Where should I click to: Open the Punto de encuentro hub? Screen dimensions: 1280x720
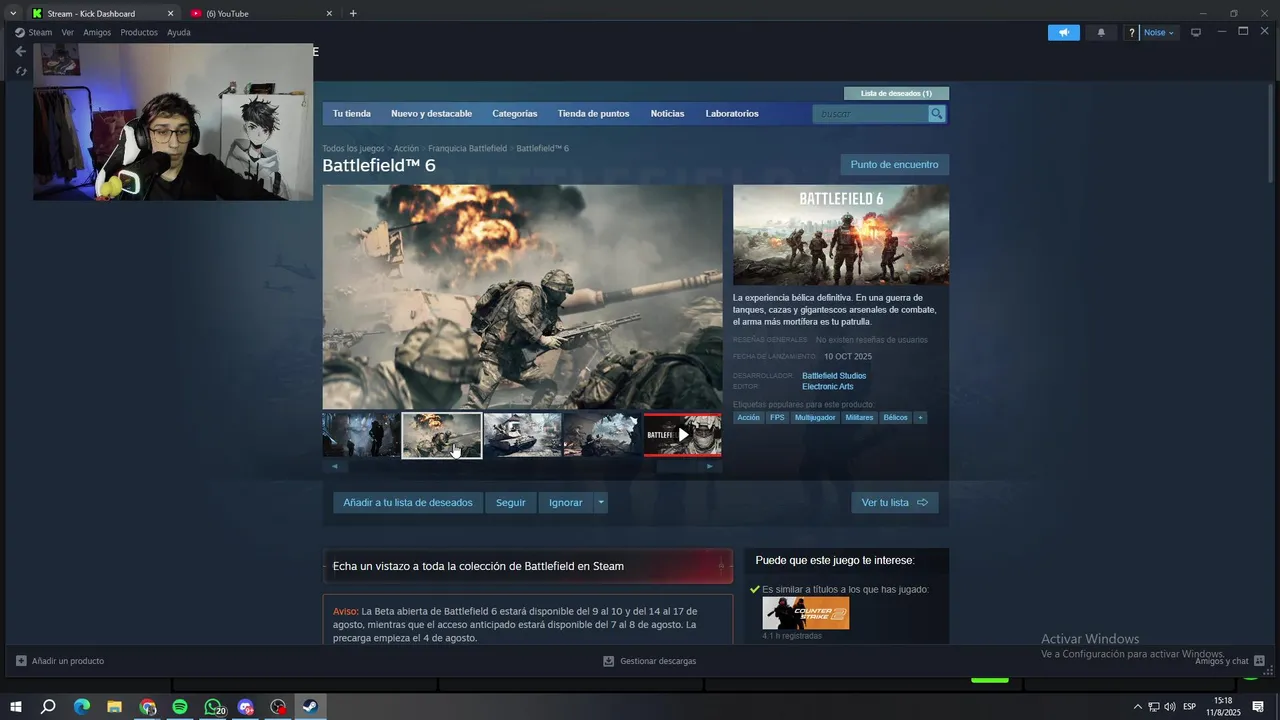click(894, 164)
